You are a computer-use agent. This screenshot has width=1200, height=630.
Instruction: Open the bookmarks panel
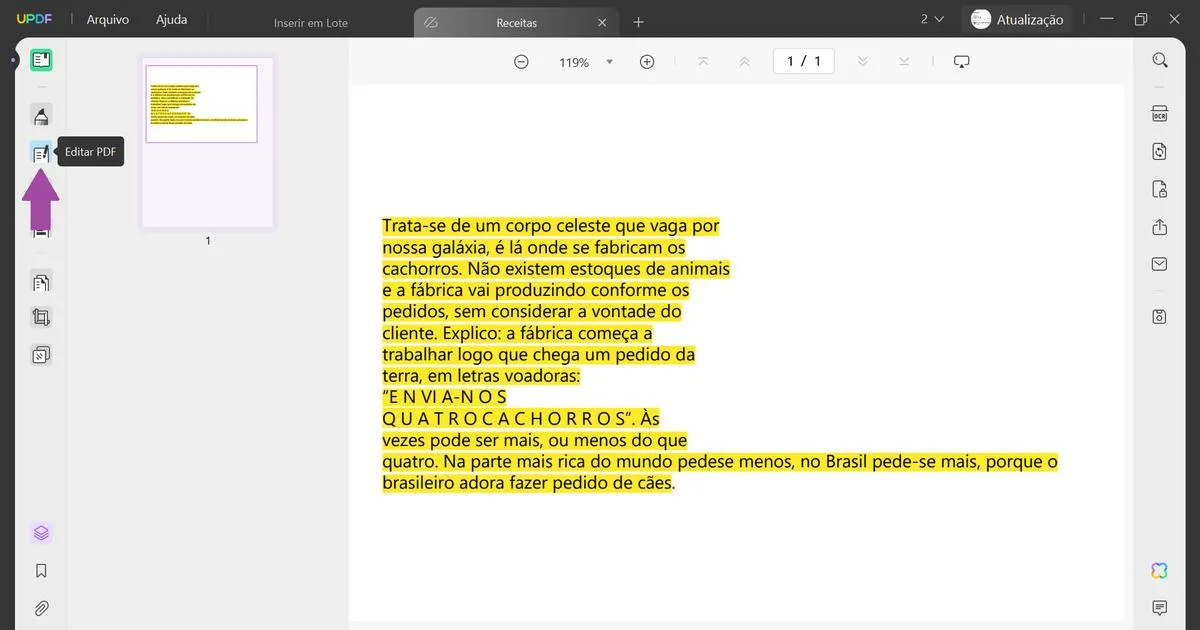pyautogui.click(x=41, y=570)
